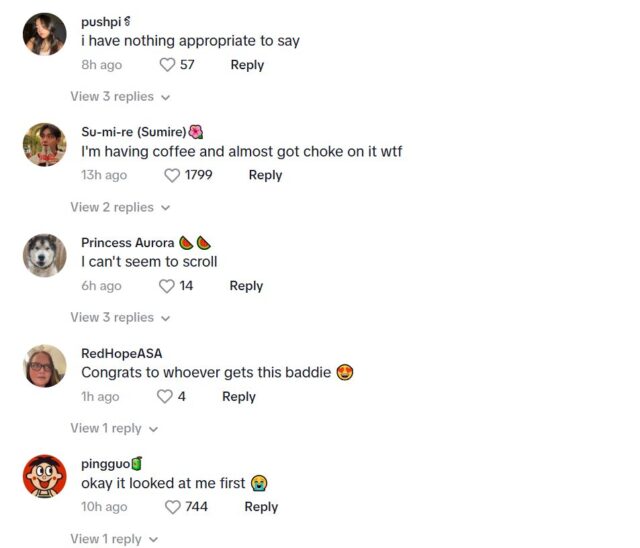Reply to pushpi's comment
640x548 pixels.
247,65
